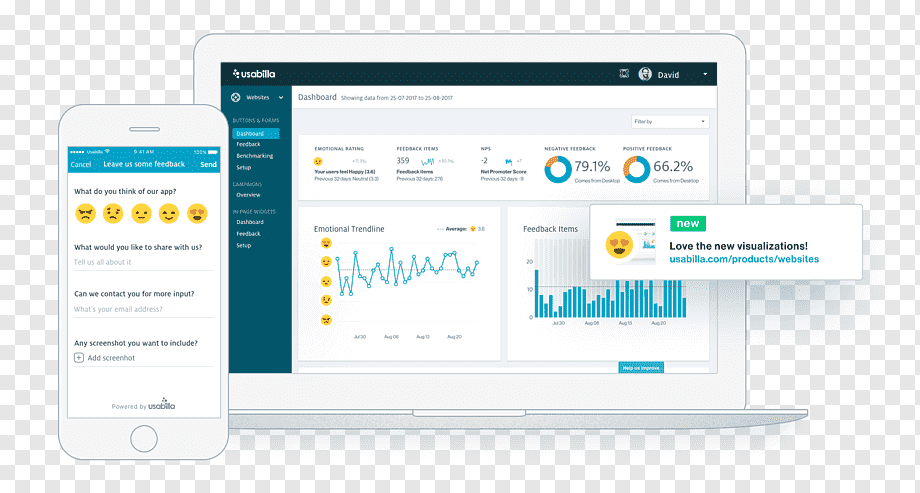Open usabilla.com/products/websites link
This screenshot has width=920, height=493.
[744, 259]
